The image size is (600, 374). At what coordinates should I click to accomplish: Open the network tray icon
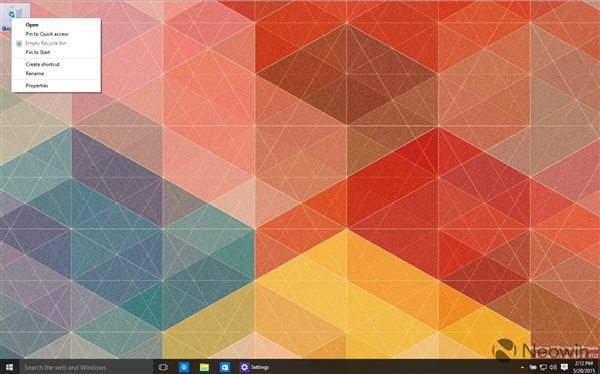pos(543,367)
